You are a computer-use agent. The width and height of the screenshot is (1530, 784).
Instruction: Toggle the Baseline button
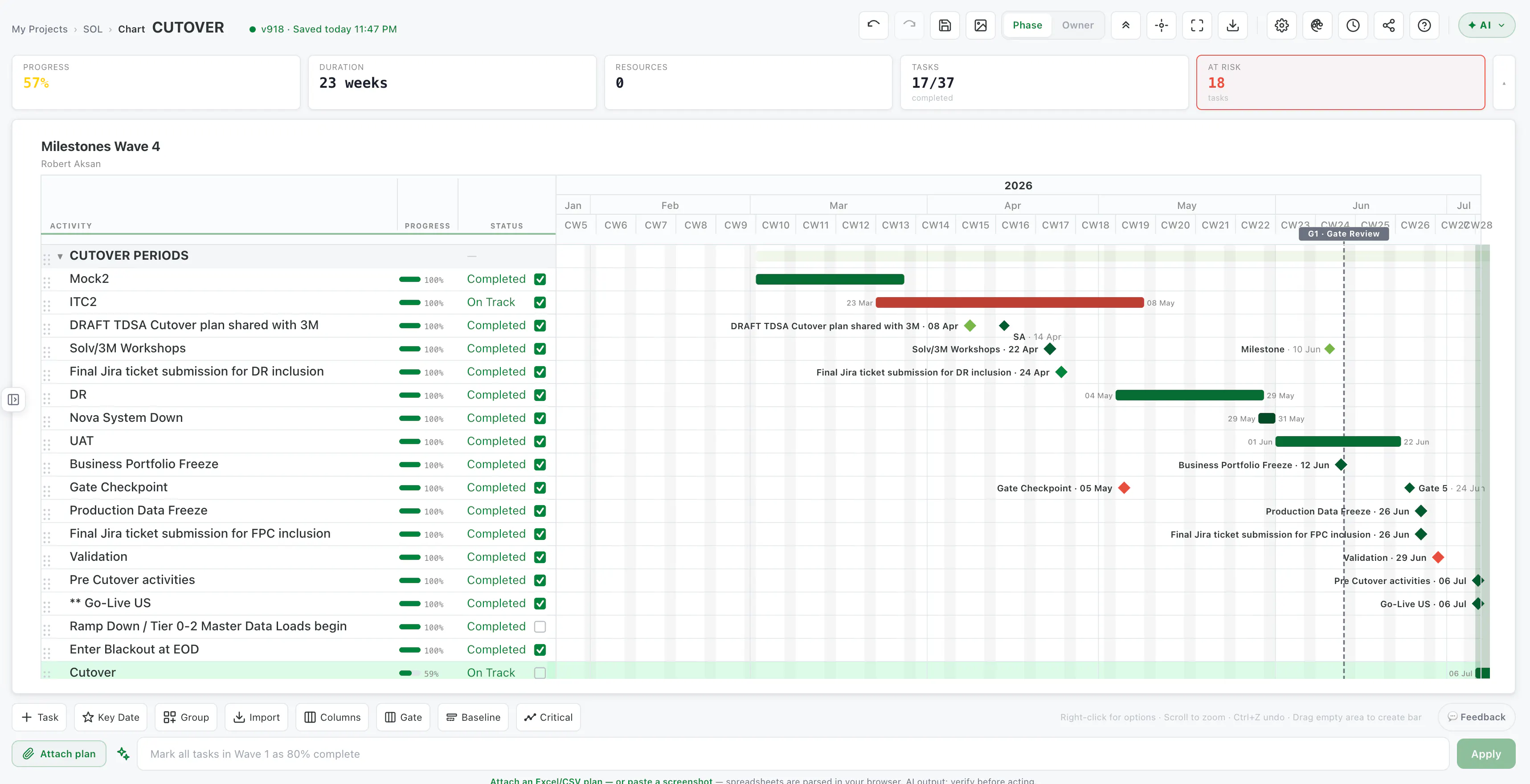473,717
